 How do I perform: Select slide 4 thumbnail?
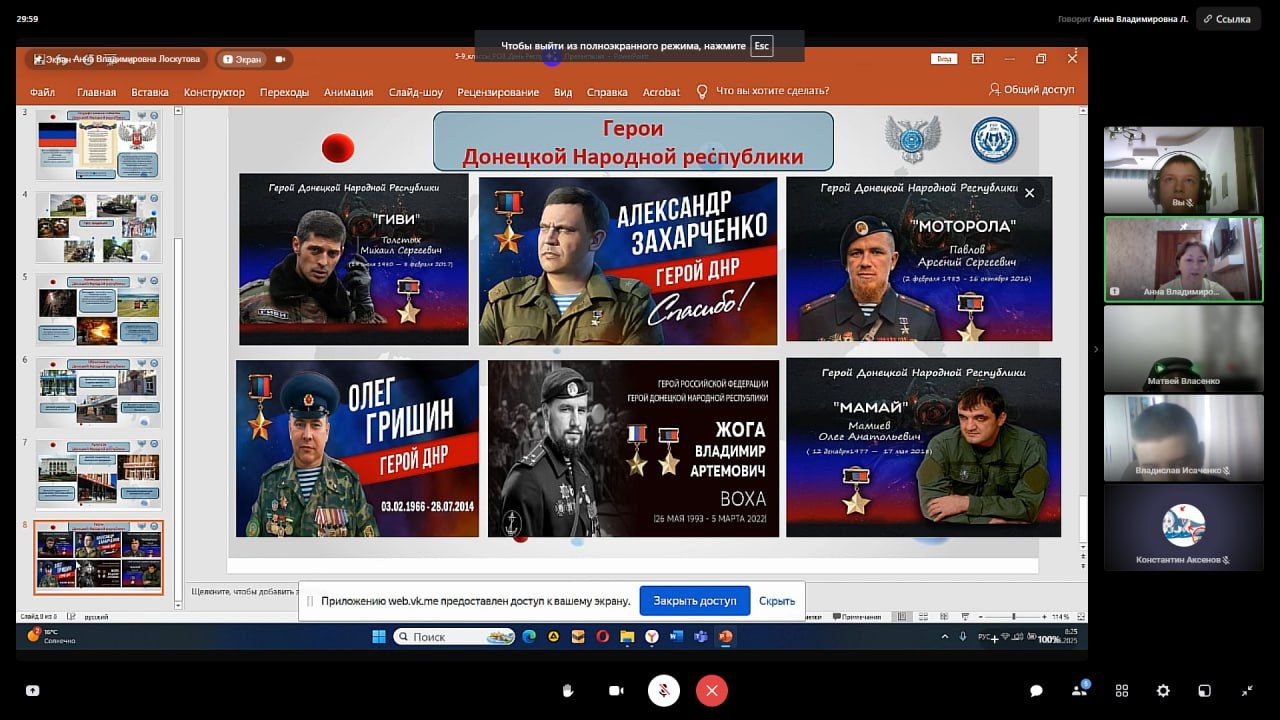[x=99, y=226]
